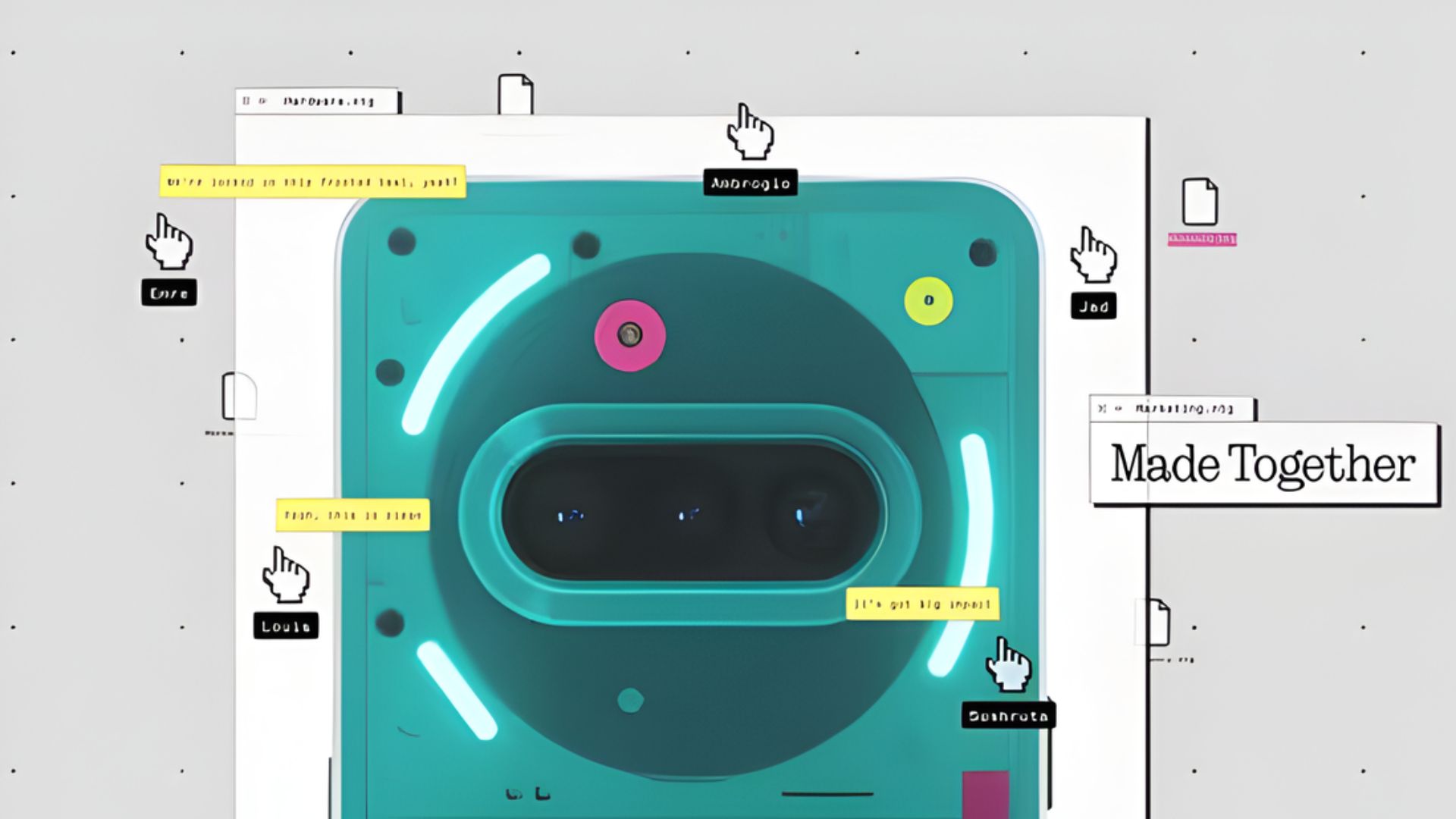Screen dimensions: 1456x819
Task: Click the yellow comment near lower right
Action: (x=922, y=604)
